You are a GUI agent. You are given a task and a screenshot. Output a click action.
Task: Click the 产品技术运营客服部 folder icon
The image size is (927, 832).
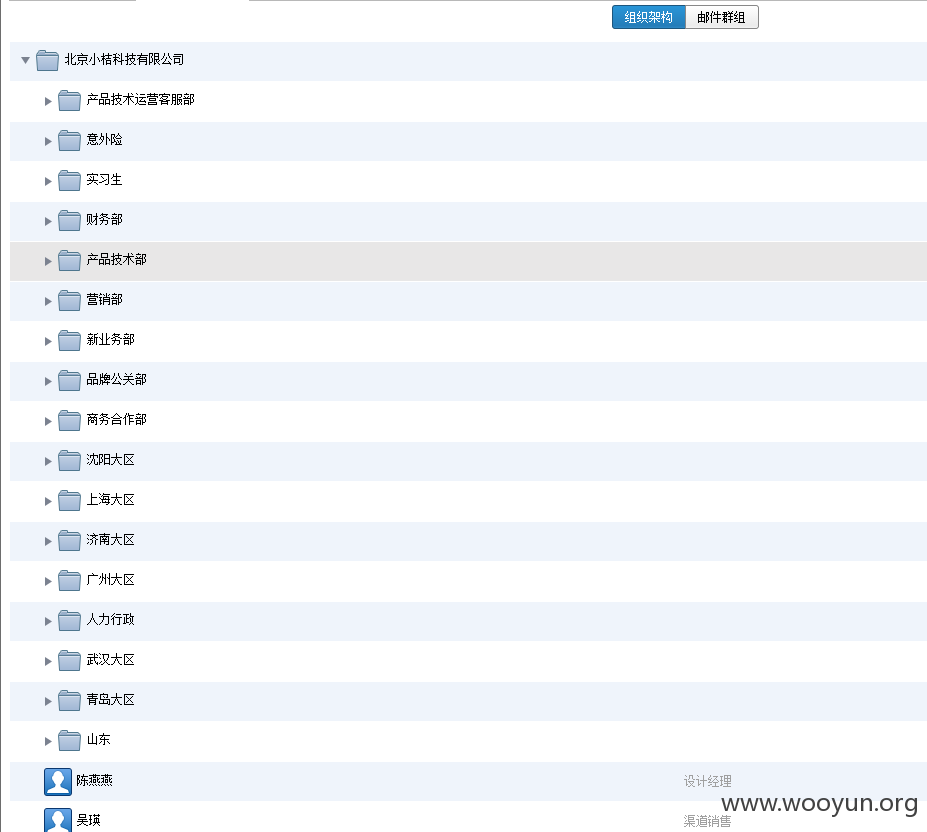69,100
